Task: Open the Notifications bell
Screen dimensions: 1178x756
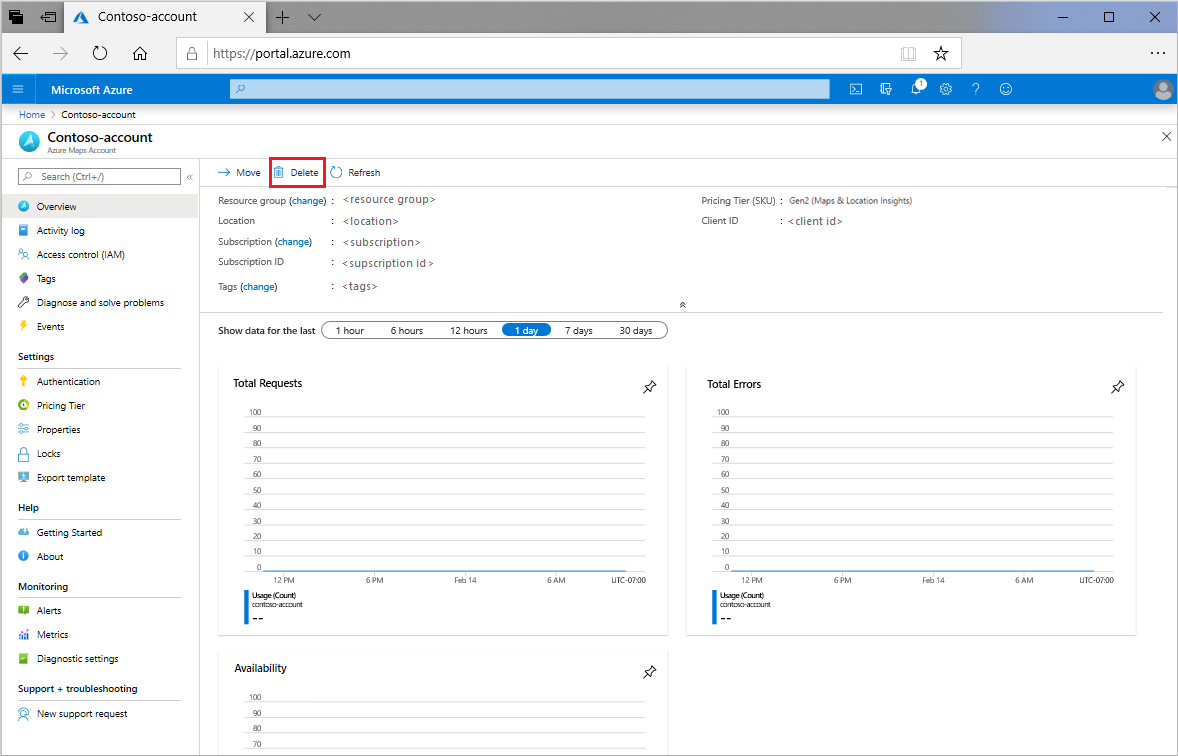Action: (x=916, y=89)
